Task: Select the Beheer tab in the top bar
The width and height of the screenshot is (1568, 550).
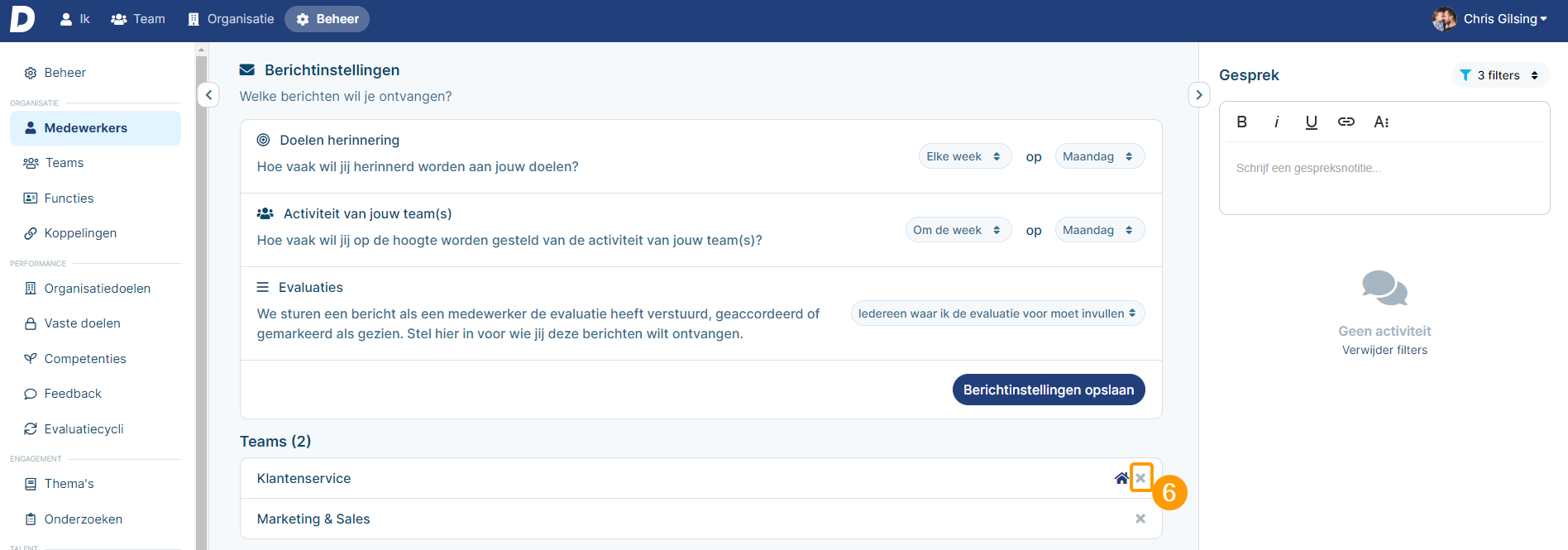Action: tap(327, 19)
